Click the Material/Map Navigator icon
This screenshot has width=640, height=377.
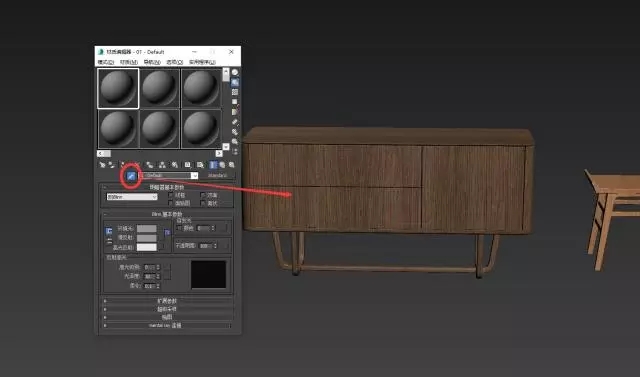pyautogui.click(x=235, y=151)
